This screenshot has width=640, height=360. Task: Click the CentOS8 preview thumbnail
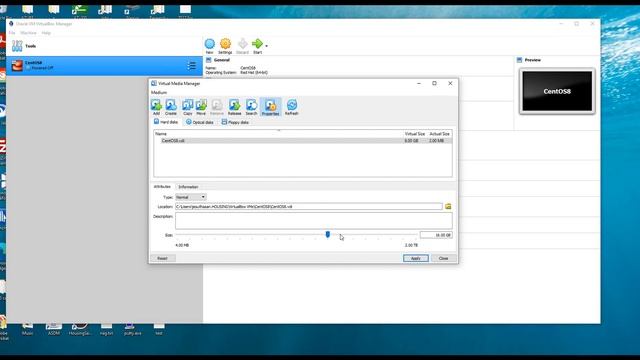[557, 91]
